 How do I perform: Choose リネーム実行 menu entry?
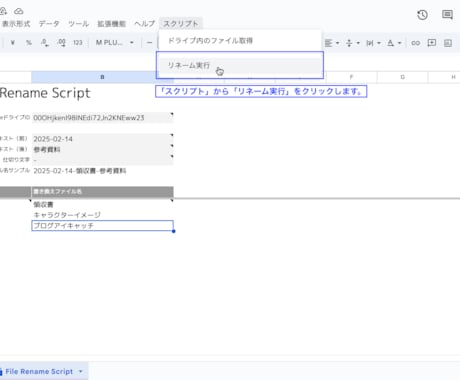coord(240,65)
